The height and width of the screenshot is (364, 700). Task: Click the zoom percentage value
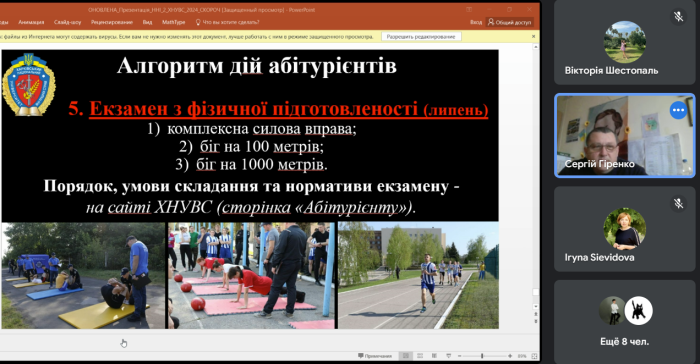[x=522, y=356]
